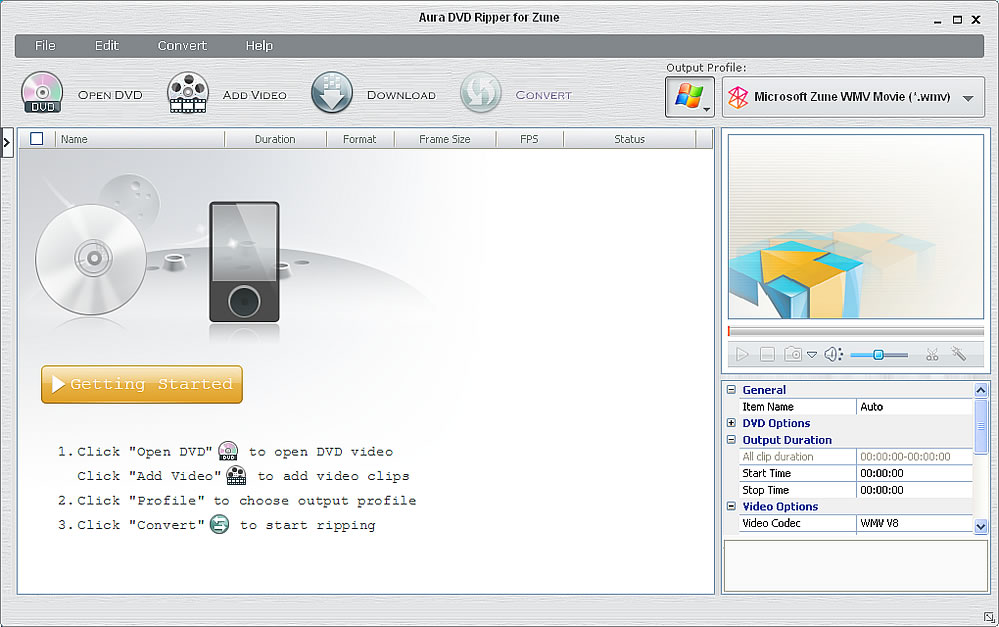The width and height of the screenshot is (999, 627).
Task: Click the All clip duration value
Action: click(x=914, y=456)
